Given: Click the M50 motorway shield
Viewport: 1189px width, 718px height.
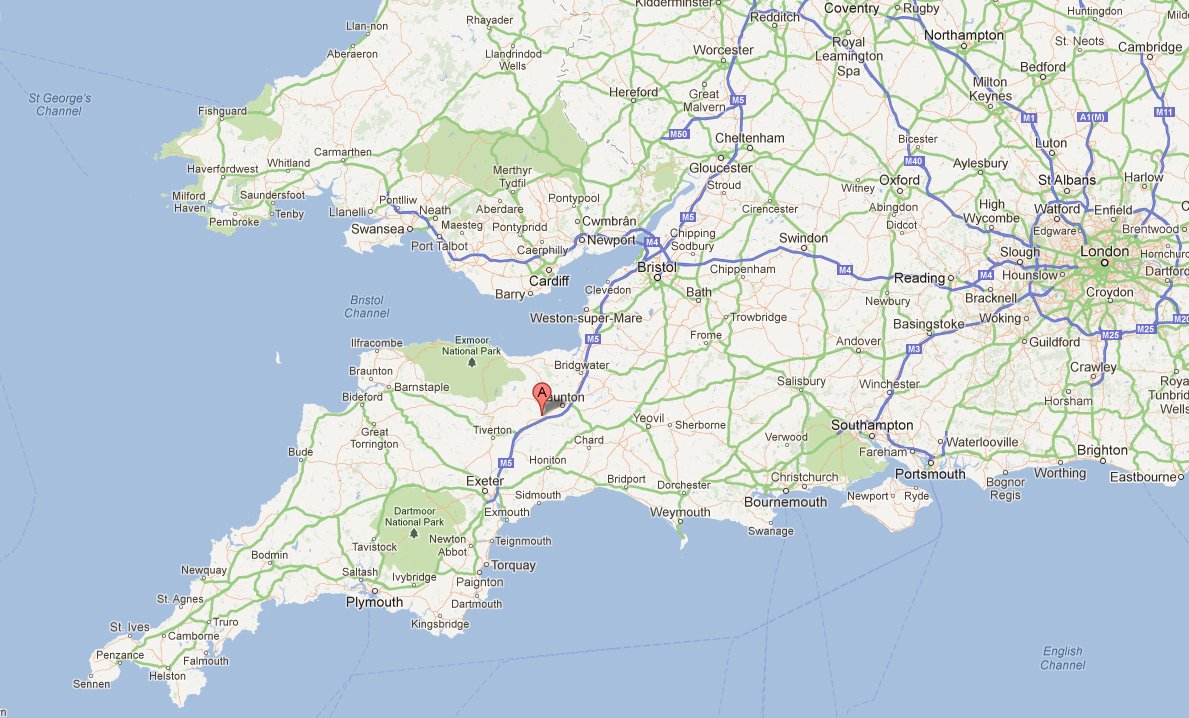Looking at the screenshot, I should pos(677,134).
